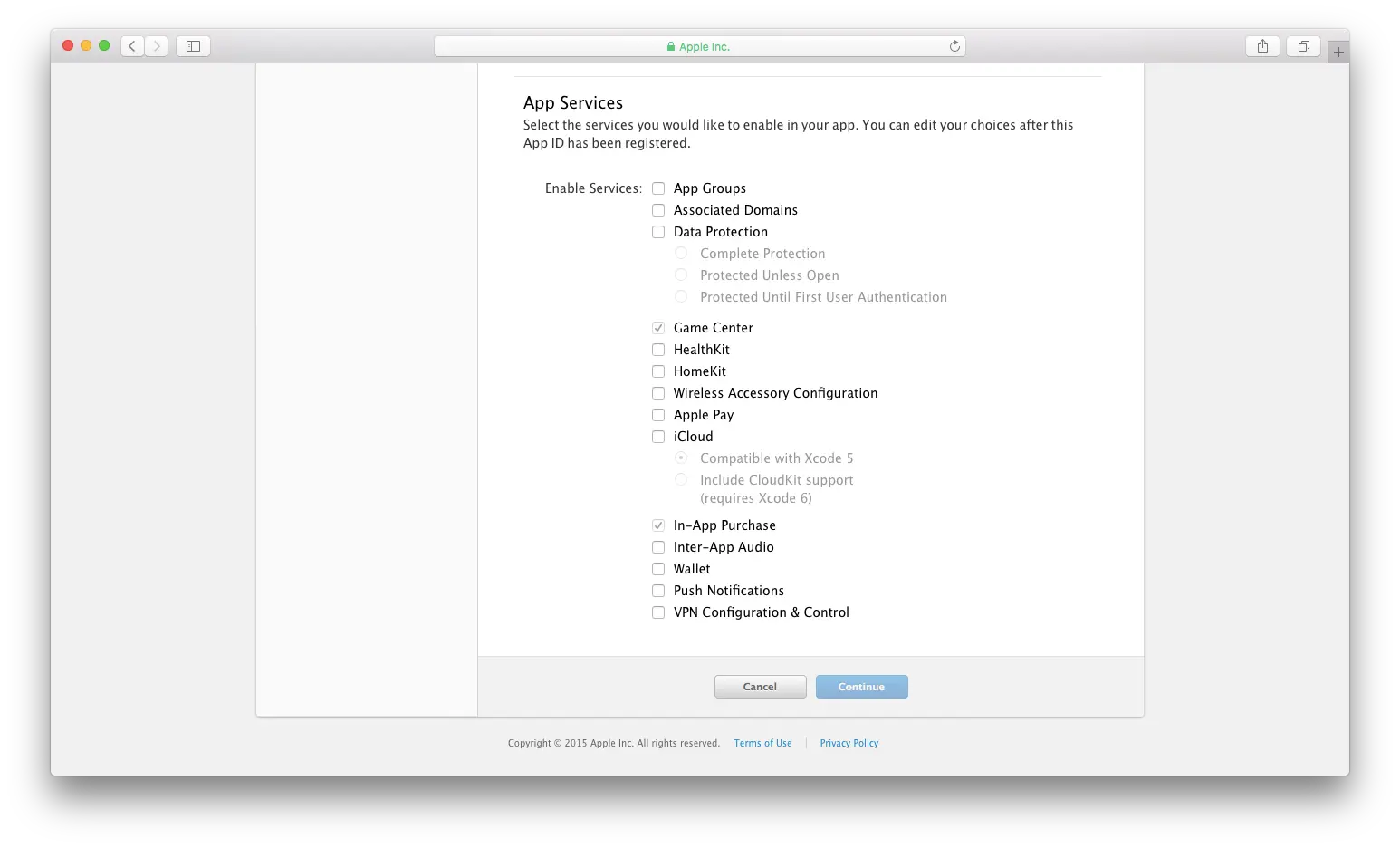Toggle the Safari sidebar button

pos(193,46)
